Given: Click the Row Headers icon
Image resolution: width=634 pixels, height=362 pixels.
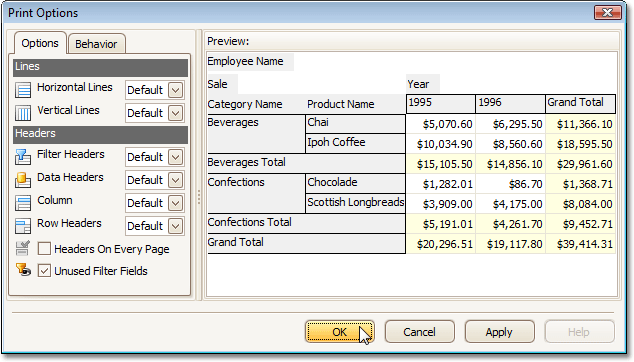Looking at the screenshot, I should coord(23,226).
